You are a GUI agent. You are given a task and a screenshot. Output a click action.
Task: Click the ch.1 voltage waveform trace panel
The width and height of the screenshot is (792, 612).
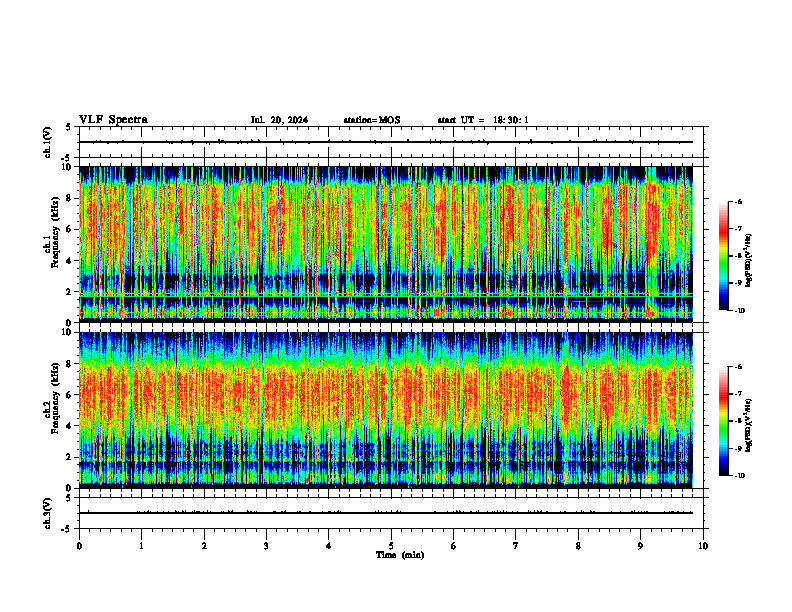coord(391,142)
